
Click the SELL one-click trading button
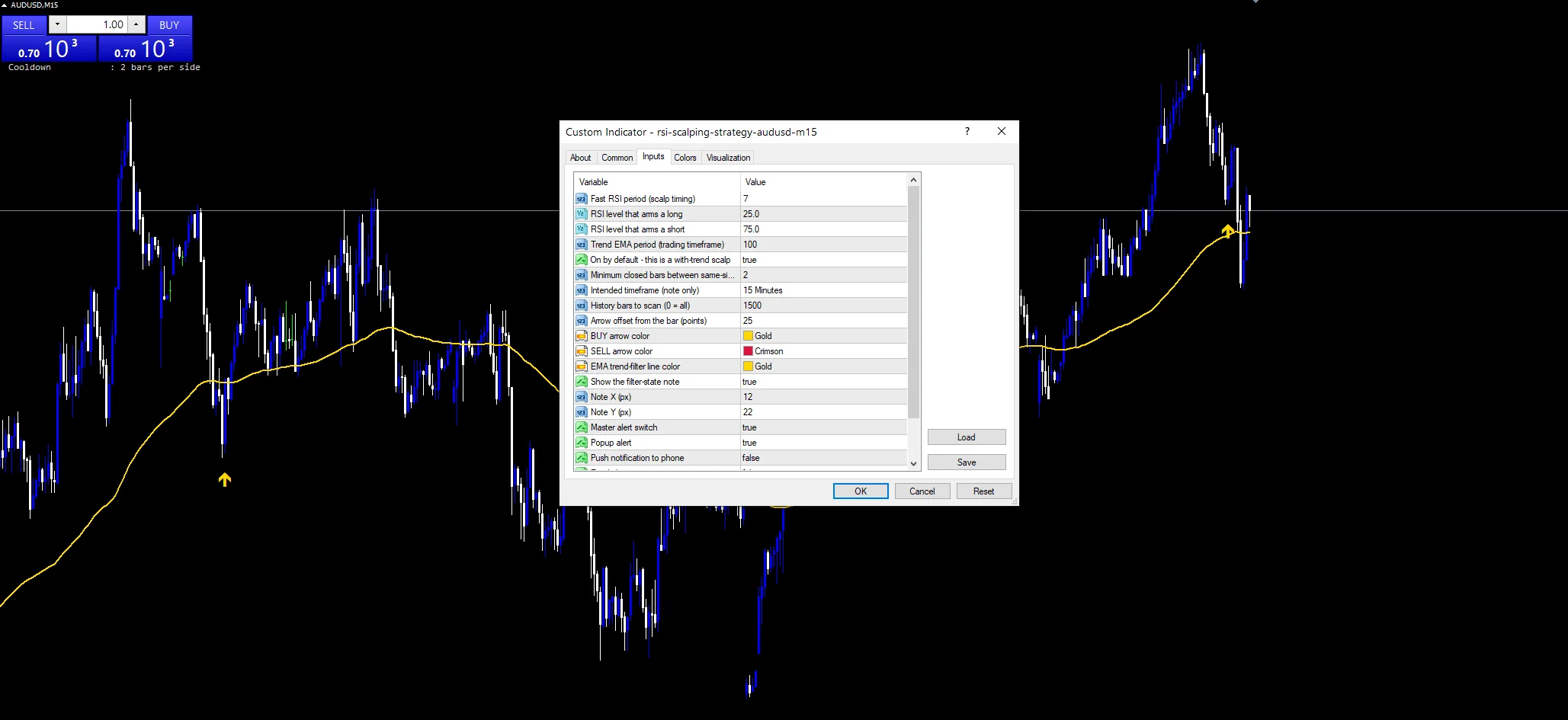coord(24,25)
